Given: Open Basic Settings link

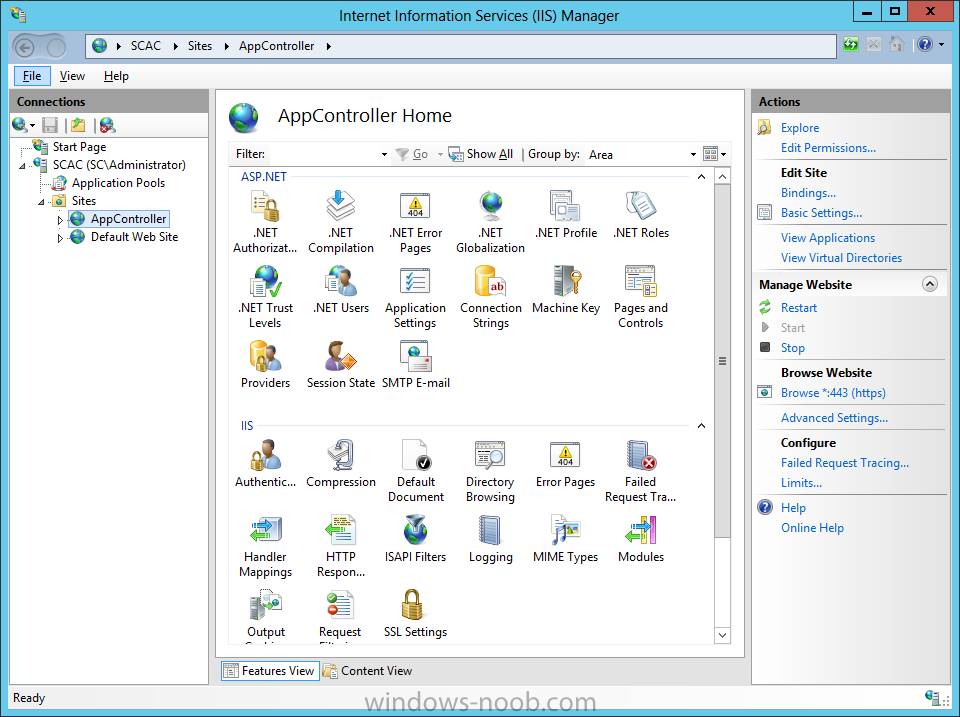Looking at the screenshot, I should pos(821,213).
